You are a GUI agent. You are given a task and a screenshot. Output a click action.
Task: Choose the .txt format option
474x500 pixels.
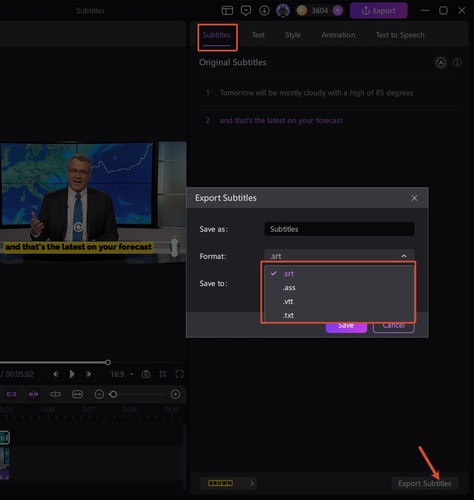pos(338,315)
